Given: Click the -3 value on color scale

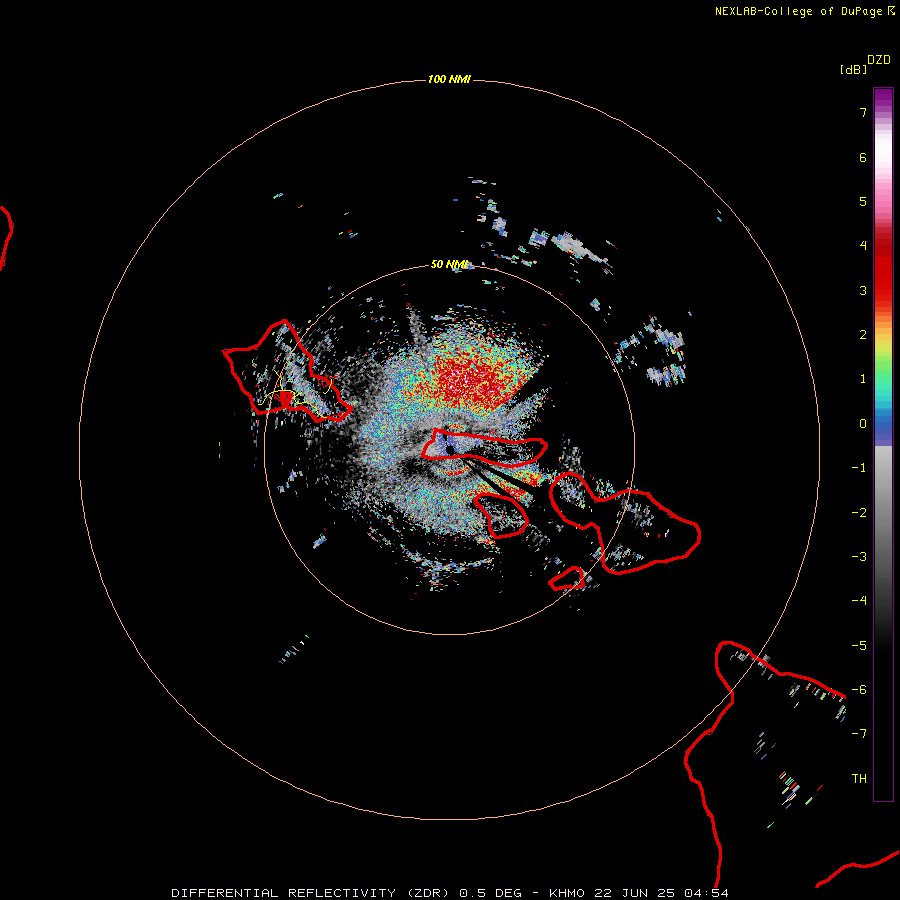Looking at the screenshot, I should (x=859, y=557).
